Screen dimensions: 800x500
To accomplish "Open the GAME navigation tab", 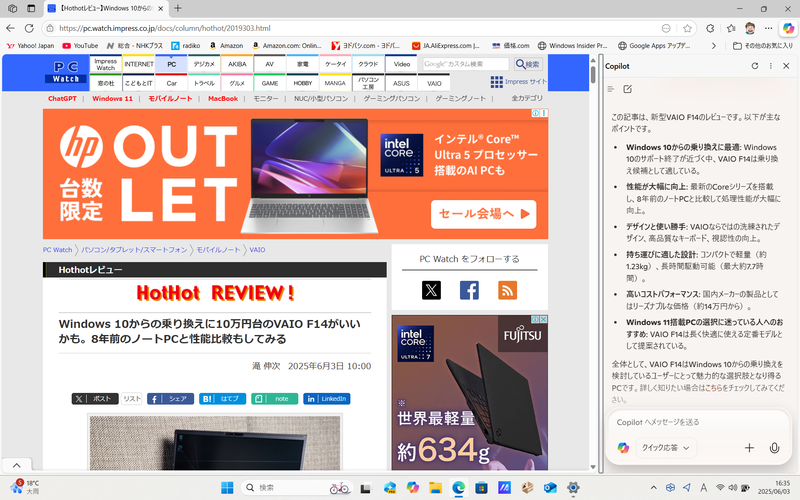I will click(270, 83).
